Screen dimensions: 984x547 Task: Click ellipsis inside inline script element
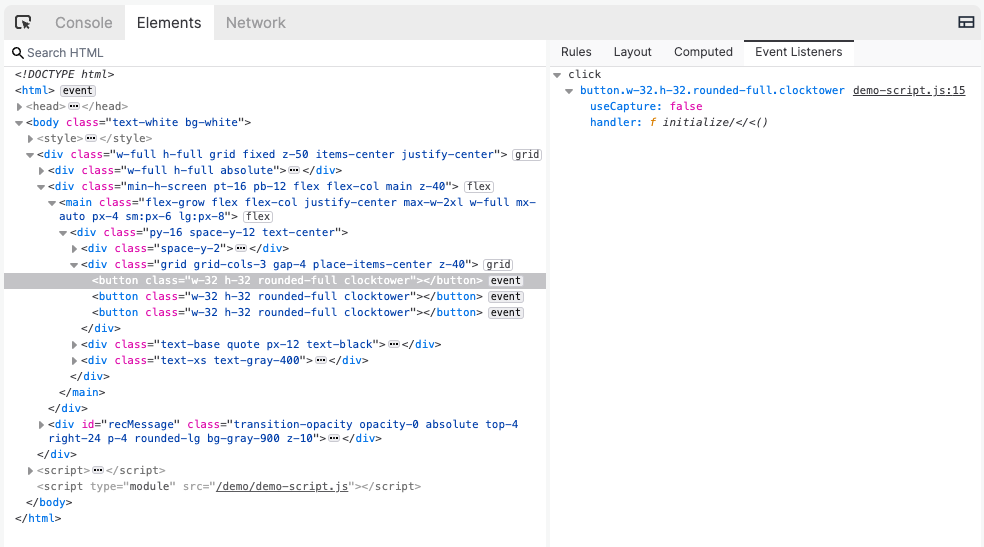click(98, 470)
